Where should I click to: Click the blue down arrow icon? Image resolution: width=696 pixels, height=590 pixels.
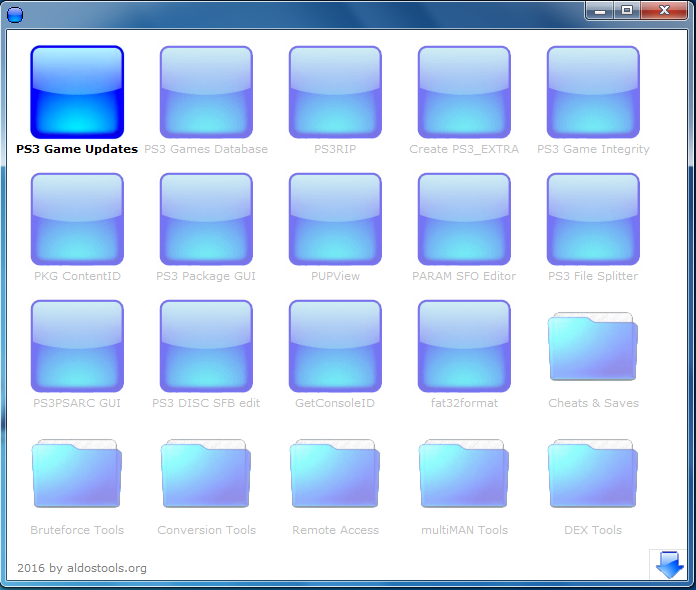pyautogui.click(x=669, y=564)
